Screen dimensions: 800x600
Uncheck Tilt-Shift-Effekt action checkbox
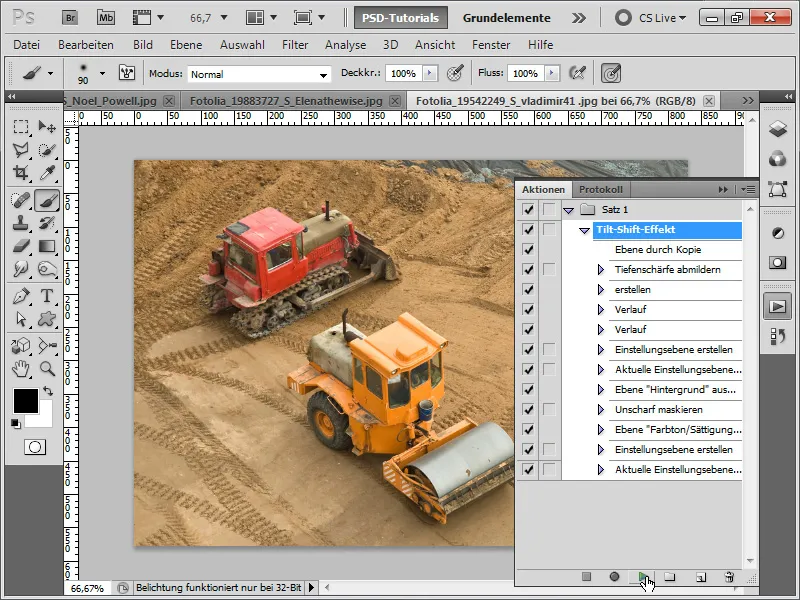pyautogui.click(x=528, y=230)
